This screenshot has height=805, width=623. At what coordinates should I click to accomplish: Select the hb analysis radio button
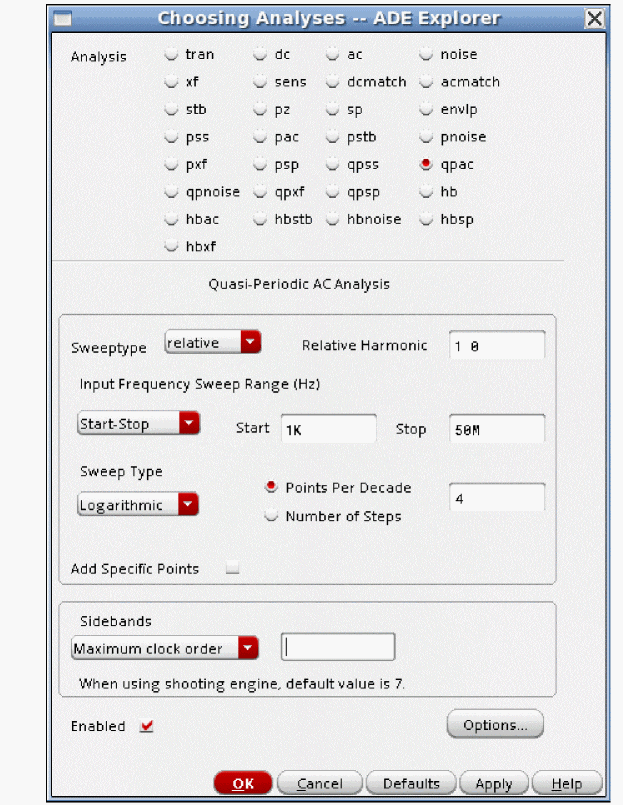[426, 192]
